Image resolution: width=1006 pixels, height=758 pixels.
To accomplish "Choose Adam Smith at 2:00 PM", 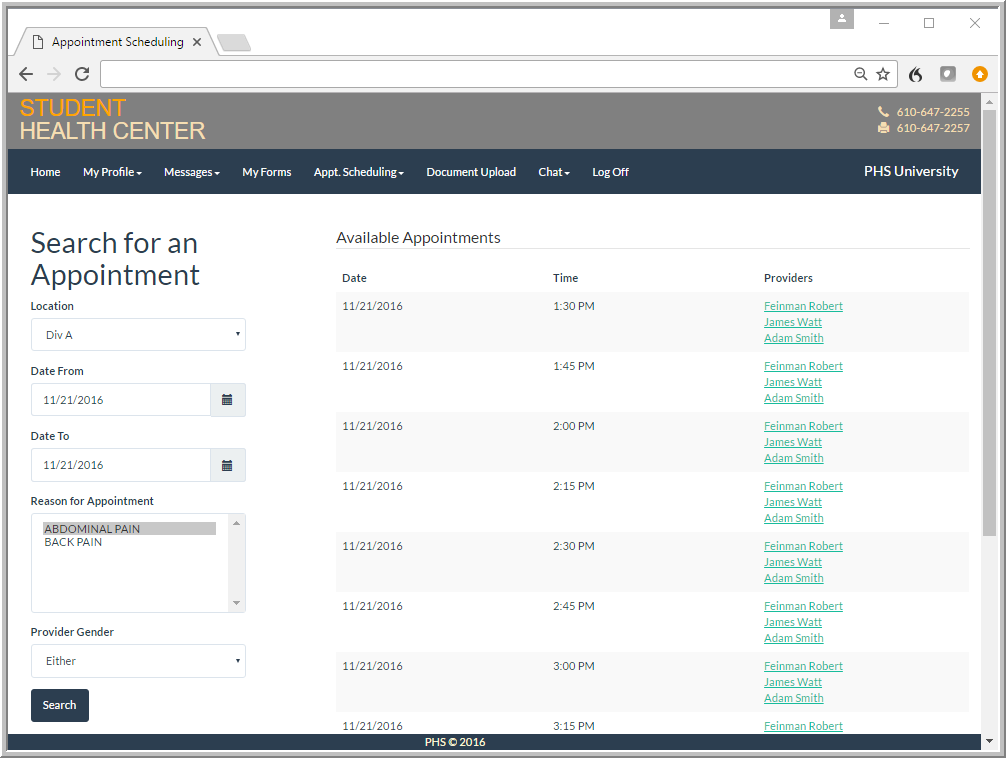I will [794, 458].
